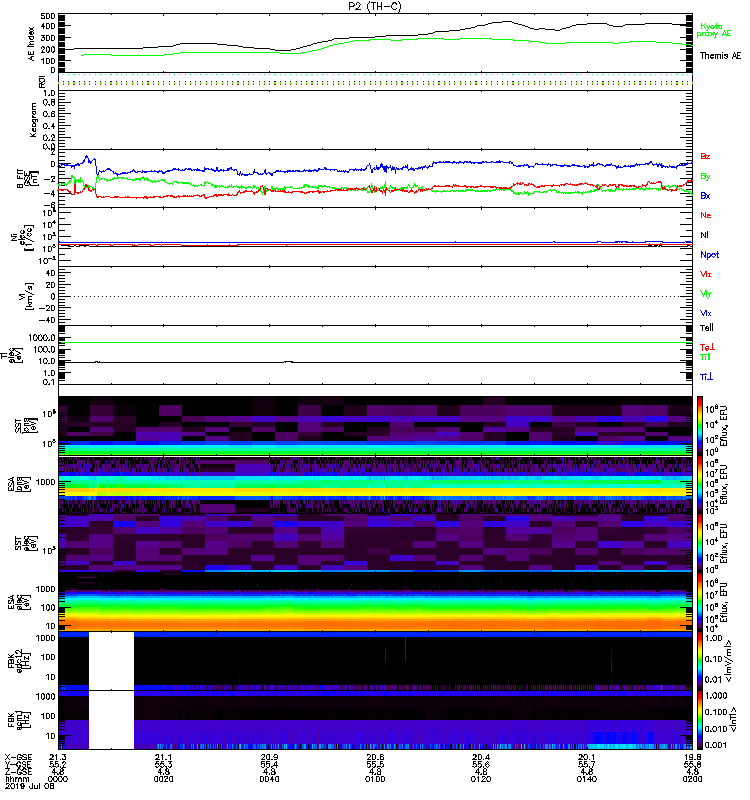This screenshot has height=800, width=750.
Task: Select the blue Npot legend label
Action: point(709,255)
